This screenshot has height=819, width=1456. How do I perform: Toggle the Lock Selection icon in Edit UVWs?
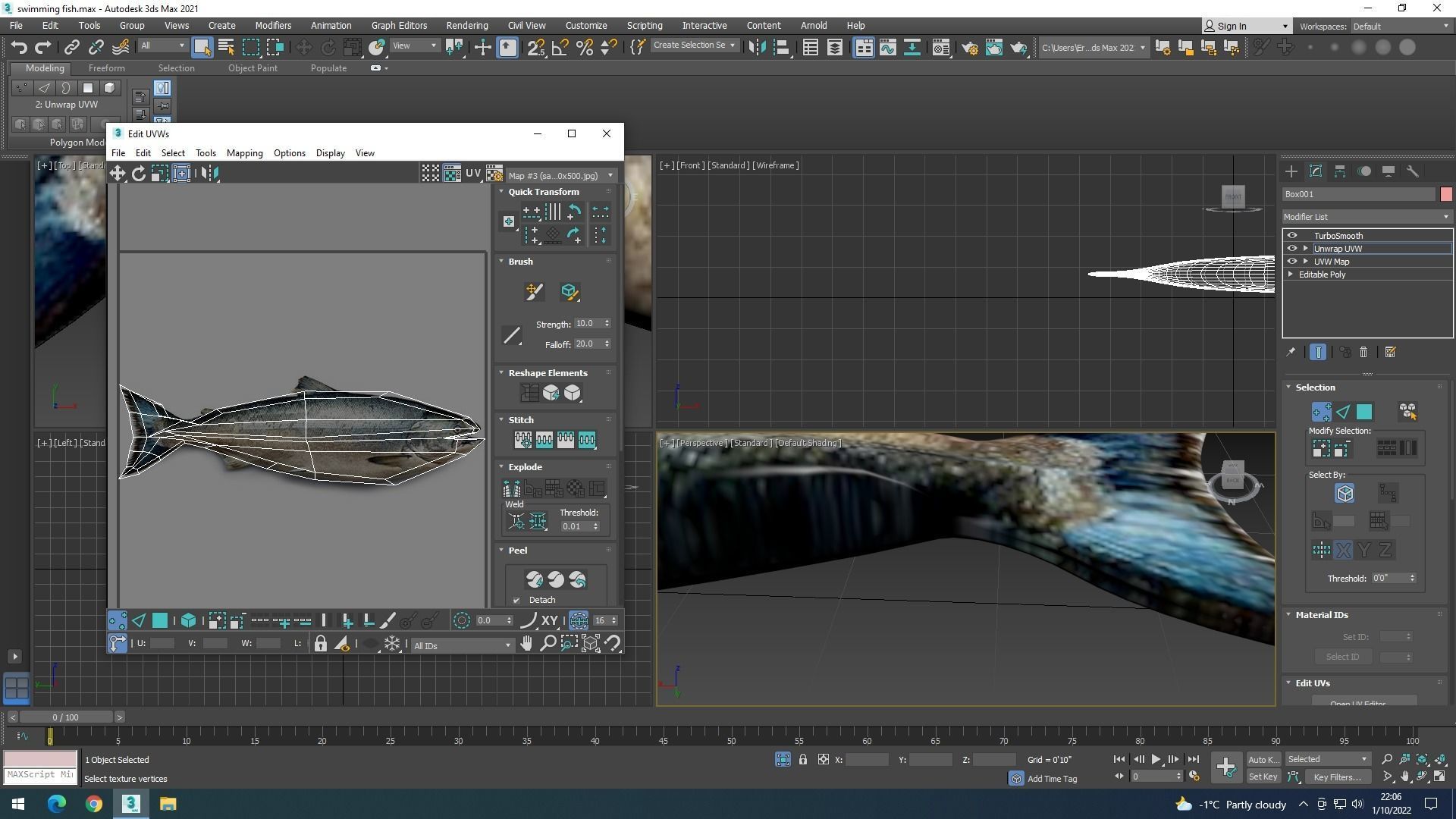coord(321,645)
